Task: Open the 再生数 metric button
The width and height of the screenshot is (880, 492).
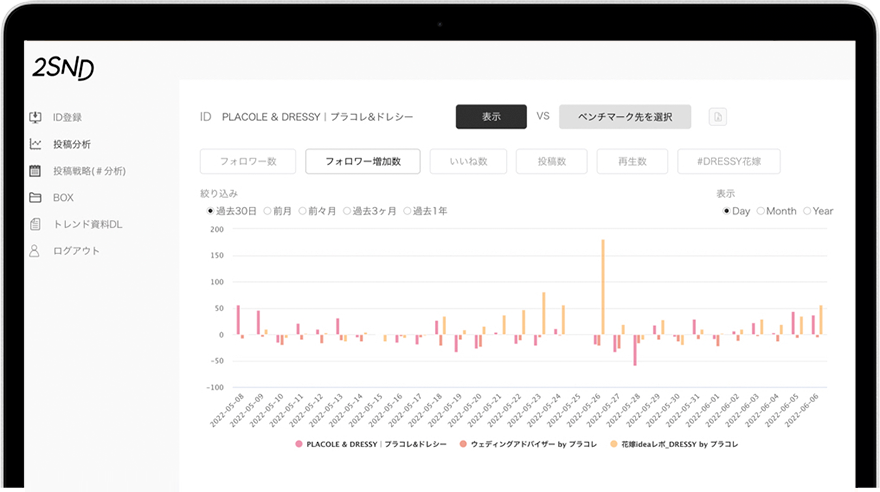Action: pyautogui.click(x=632, y=162)
